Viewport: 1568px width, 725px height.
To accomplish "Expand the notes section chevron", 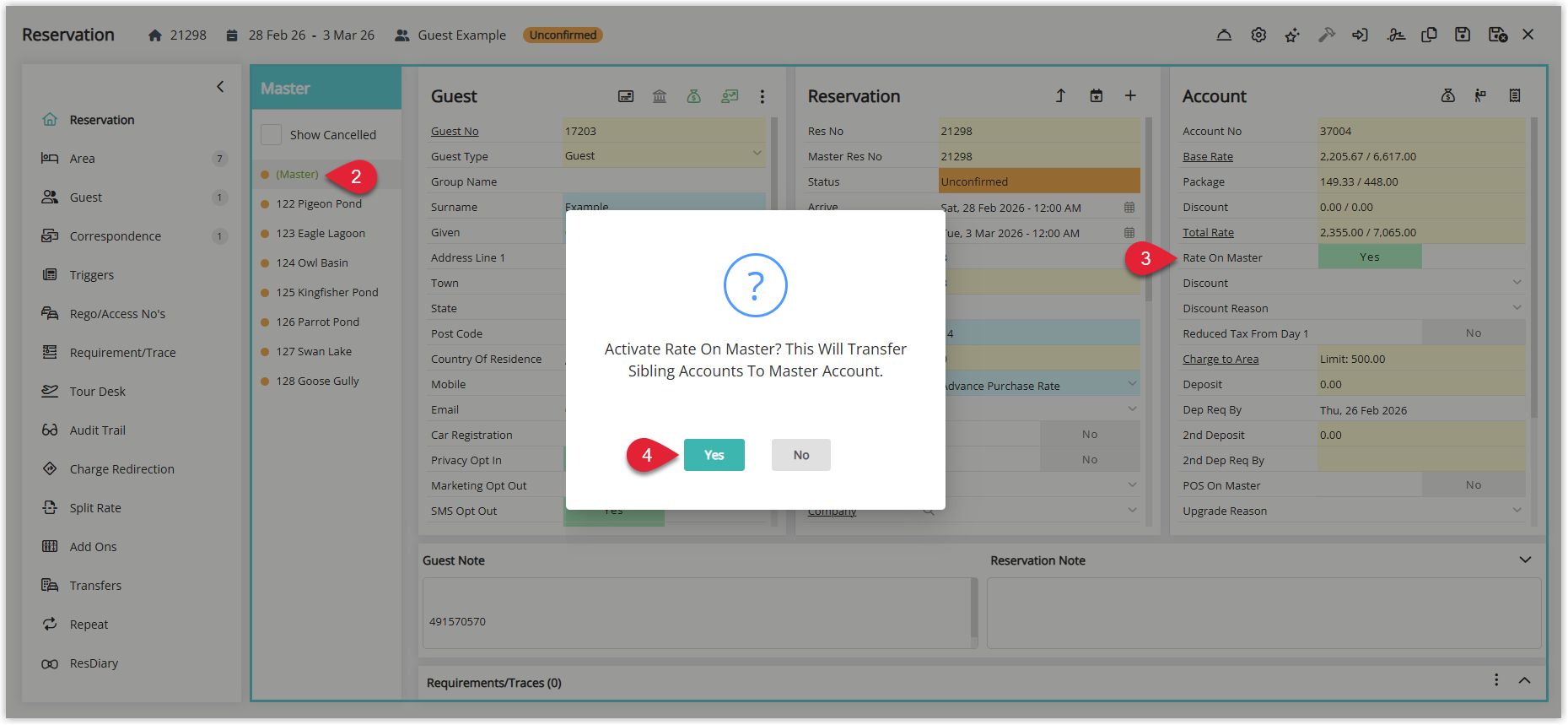I will pos(1525,560).
